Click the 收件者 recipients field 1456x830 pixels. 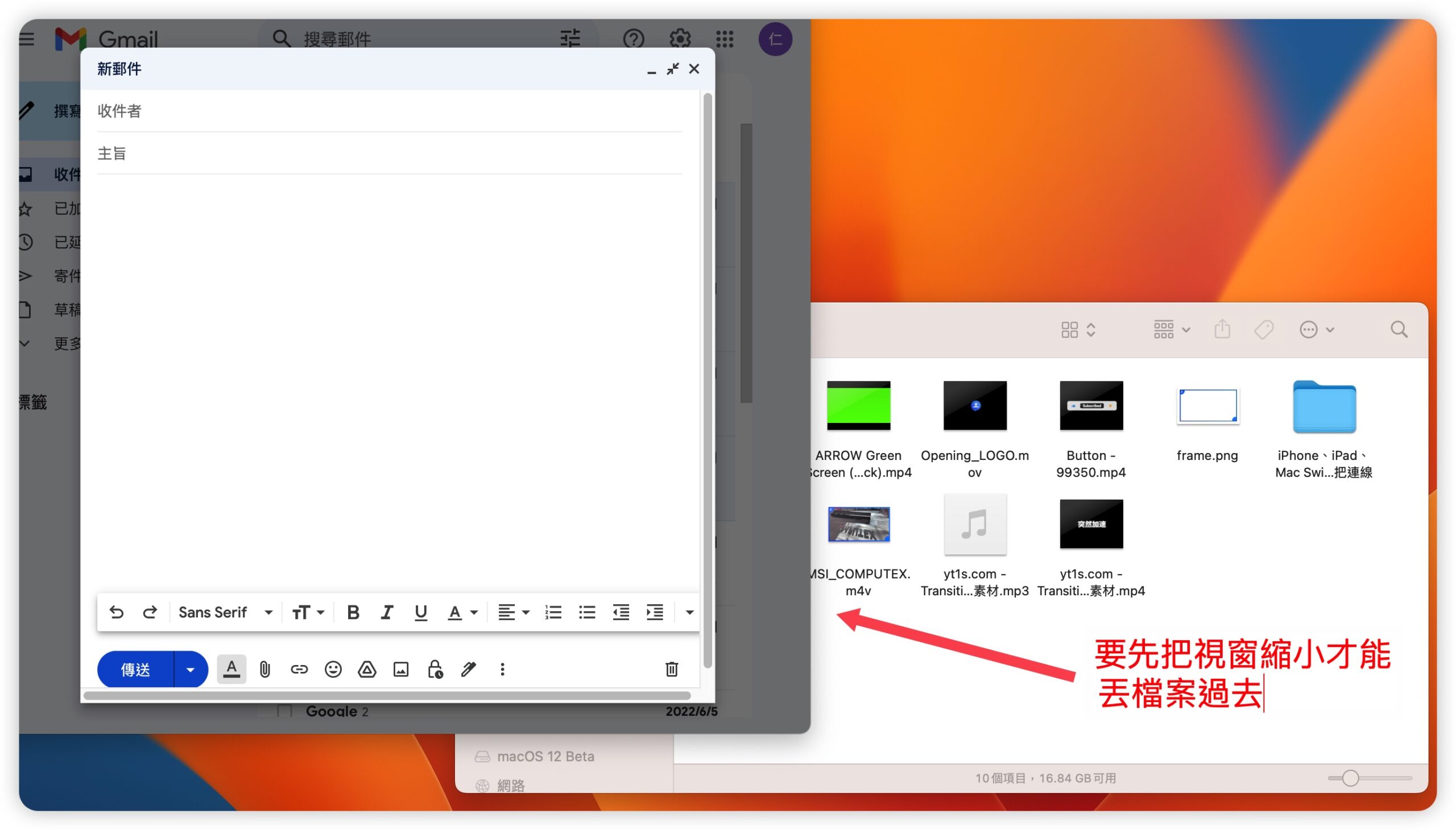click(390, 111)
